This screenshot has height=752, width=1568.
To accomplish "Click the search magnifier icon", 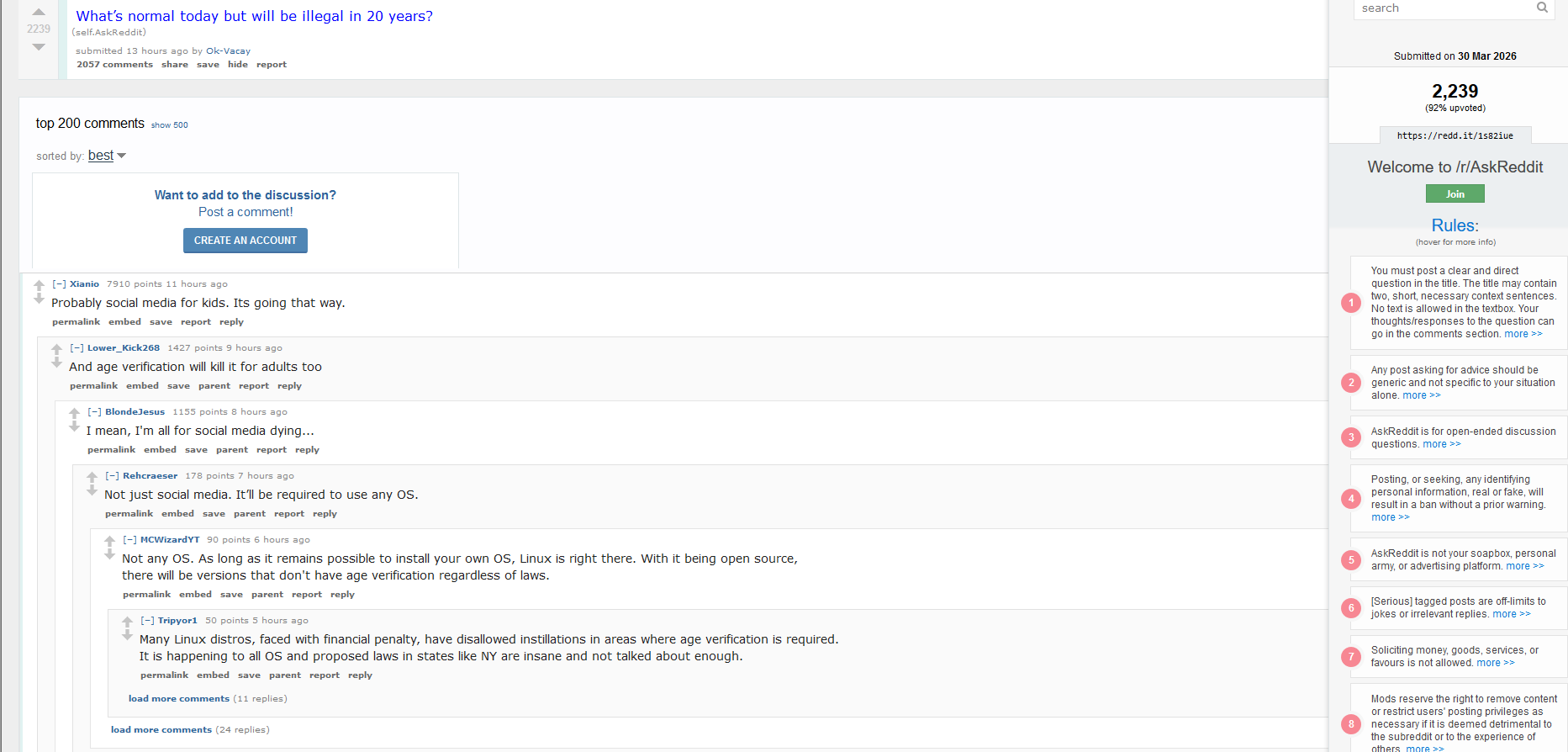I will (1542, 8).
